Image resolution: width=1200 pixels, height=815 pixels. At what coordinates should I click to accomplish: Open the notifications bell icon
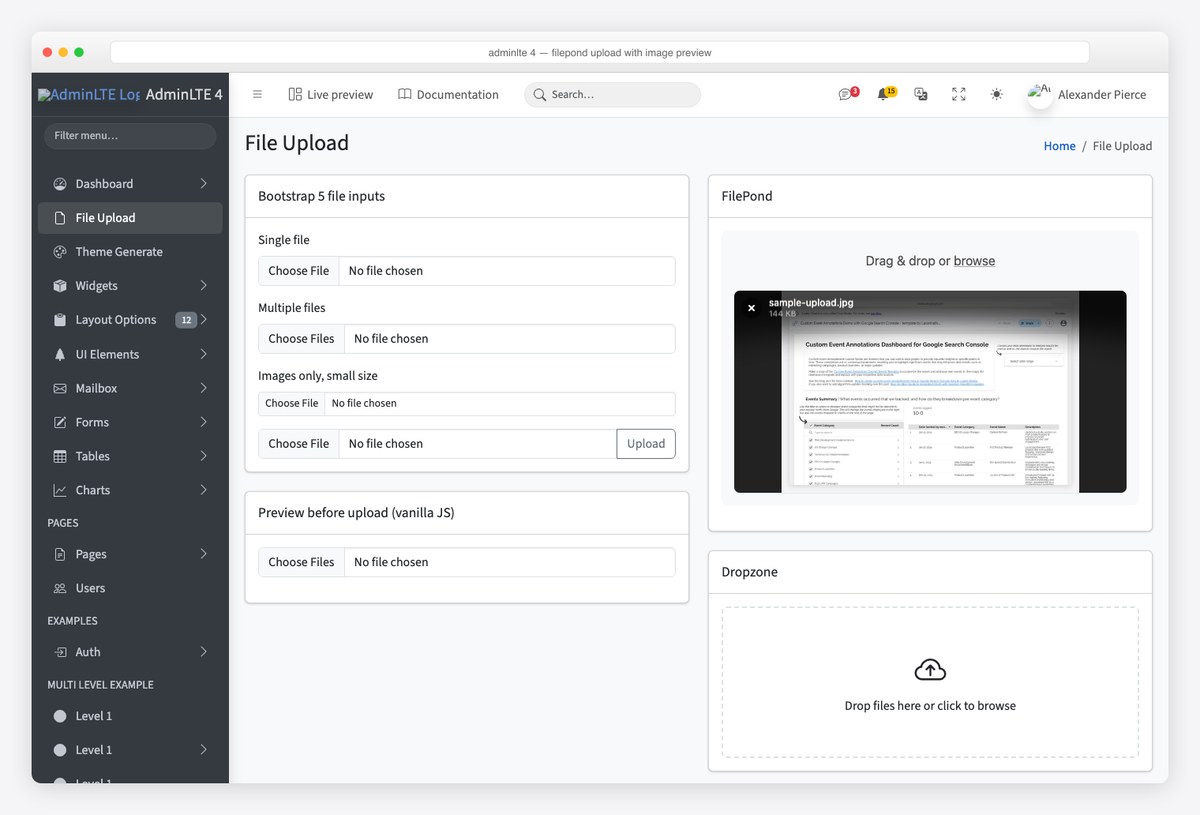884,94
